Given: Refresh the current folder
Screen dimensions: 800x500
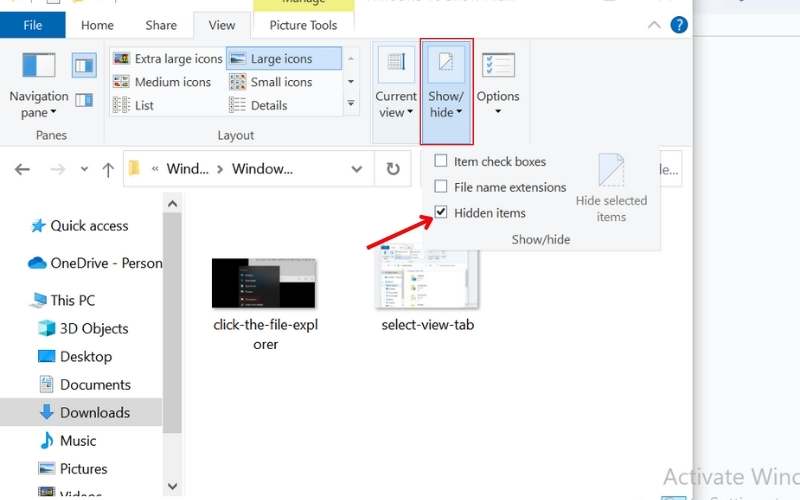Looking at the screenshot, I should [x=392, y=169].
